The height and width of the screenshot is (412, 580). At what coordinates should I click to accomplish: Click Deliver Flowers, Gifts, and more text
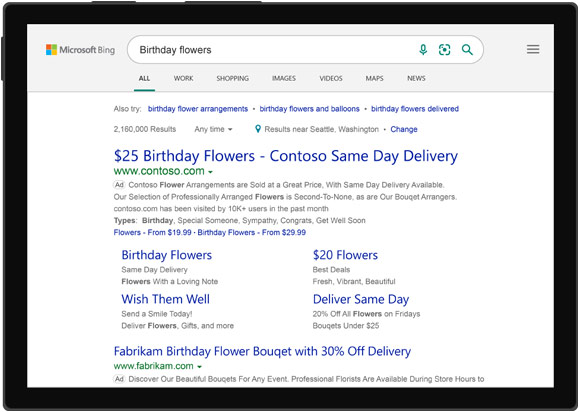click(178, 325)
